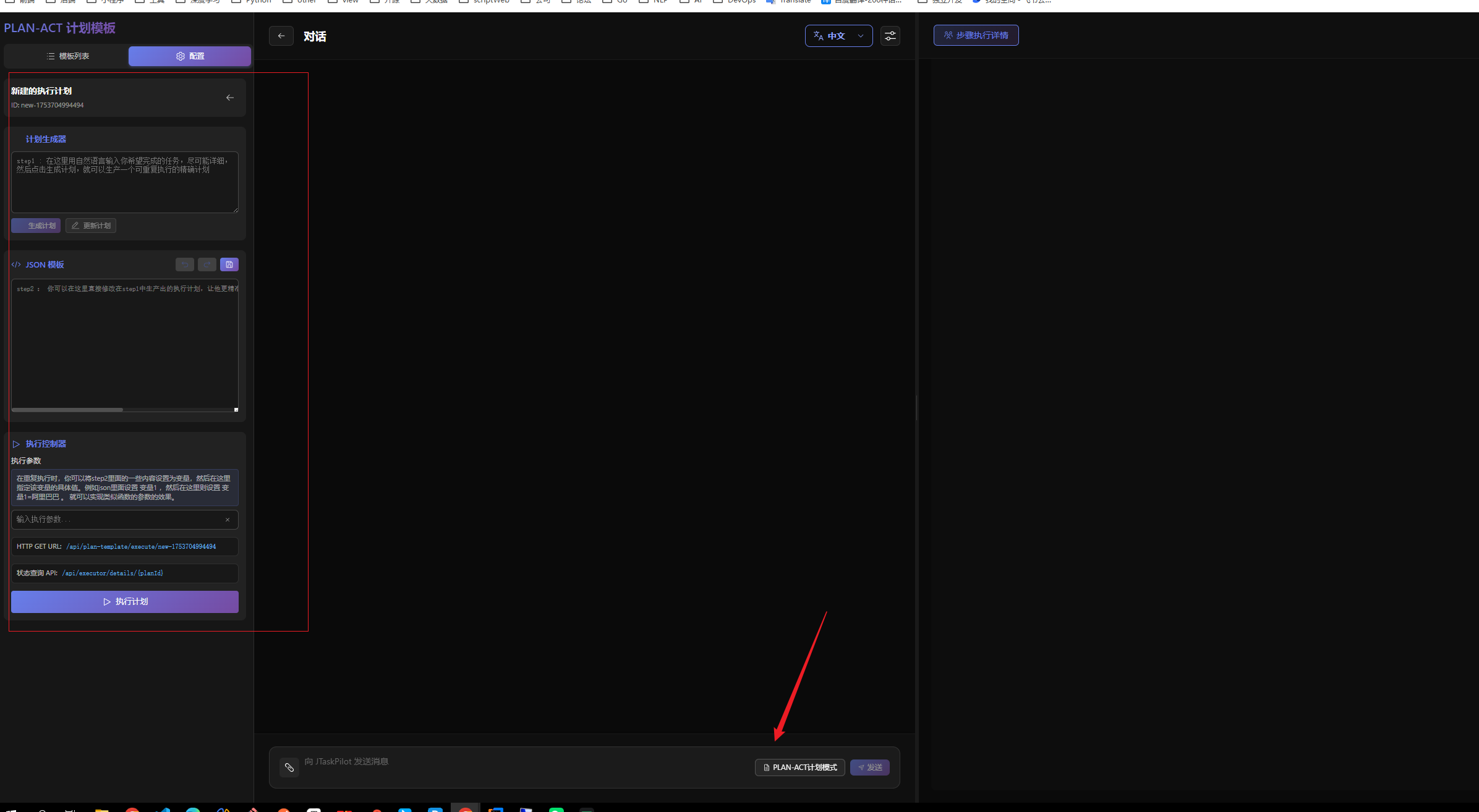Click the redo icon in JSON 模板 header
The width and height of the screenshot is (1479, 812).
[207, 264]
